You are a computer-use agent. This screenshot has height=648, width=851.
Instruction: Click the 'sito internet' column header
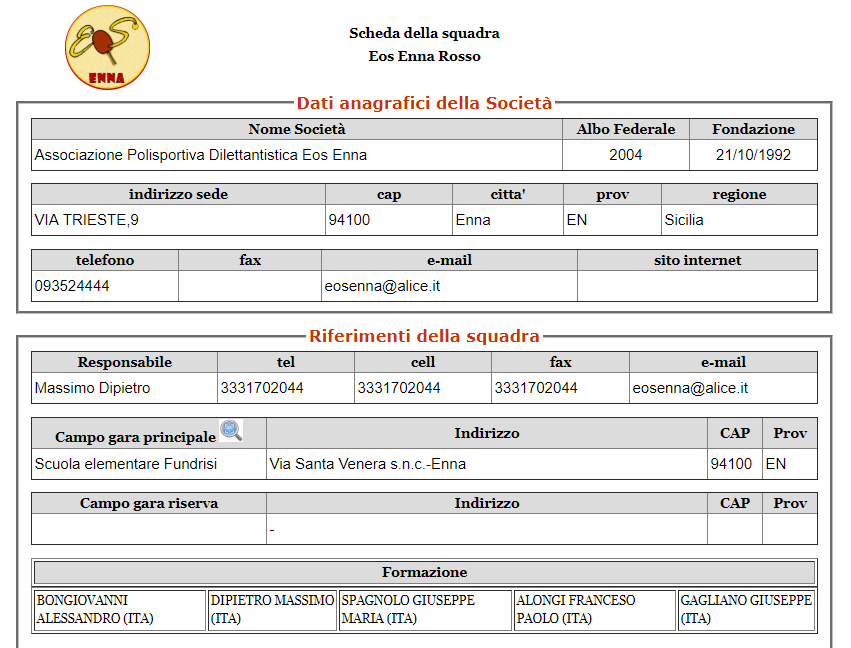[697, 261]
